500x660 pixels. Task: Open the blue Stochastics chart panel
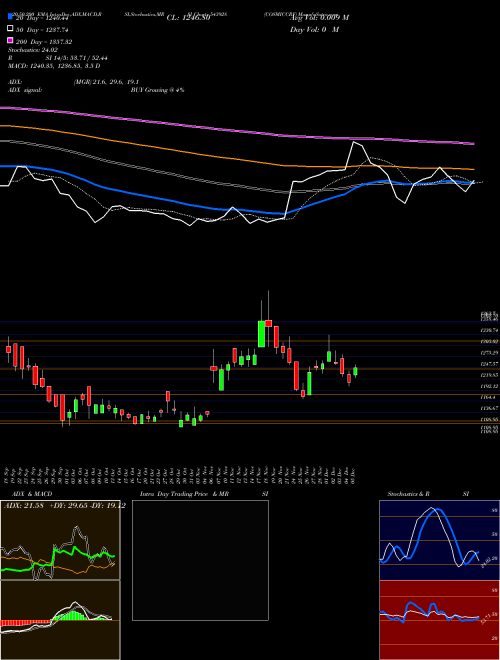point(439,540)
